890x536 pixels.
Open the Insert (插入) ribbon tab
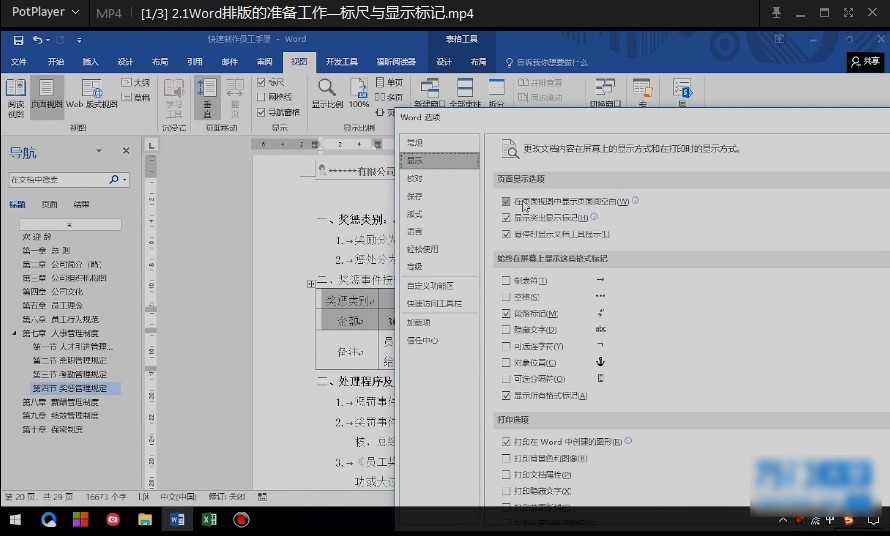tap(90, 62)
